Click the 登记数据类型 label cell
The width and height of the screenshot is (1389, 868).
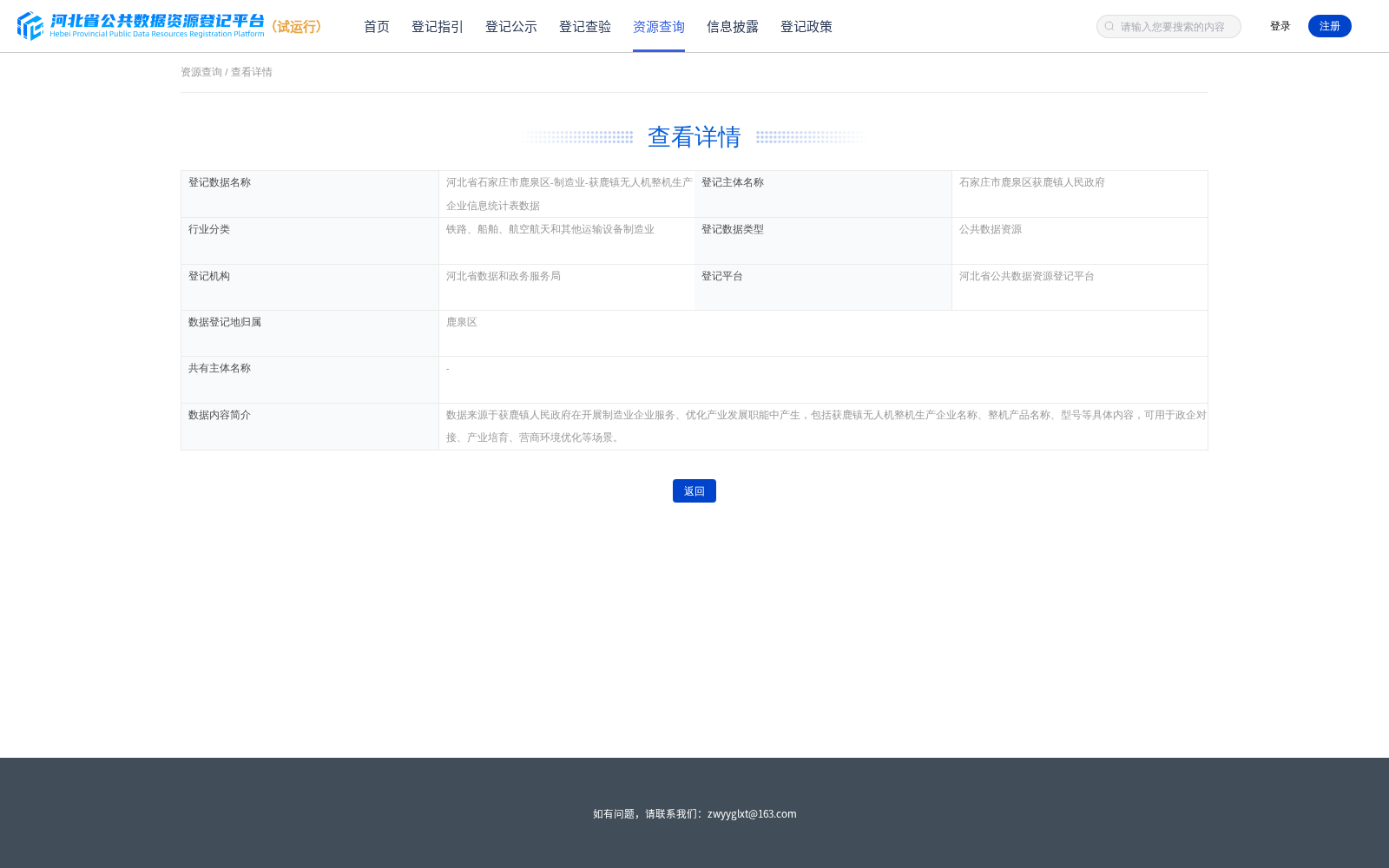coord(823,240)
